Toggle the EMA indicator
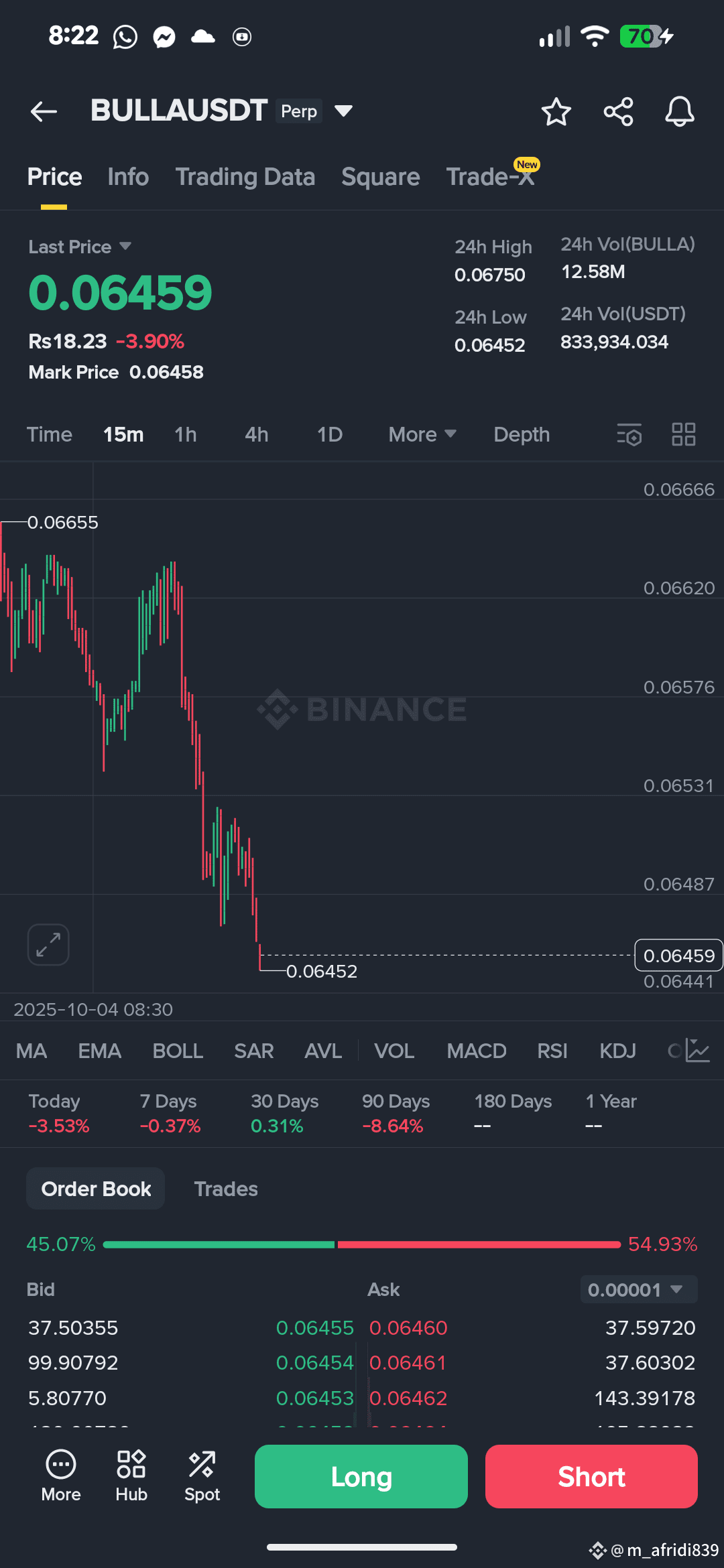 tap(100, 1051)
